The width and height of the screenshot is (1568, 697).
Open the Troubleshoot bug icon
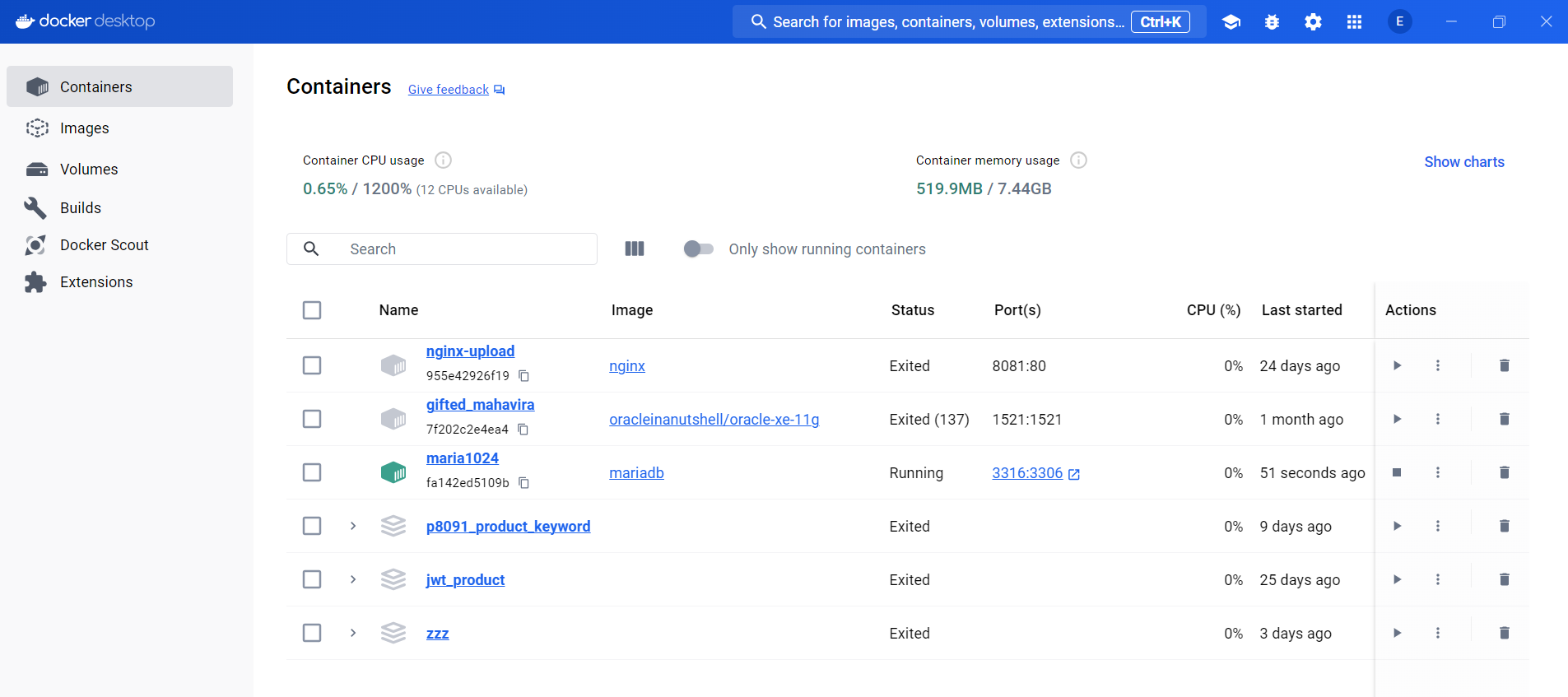point(1272,22)
